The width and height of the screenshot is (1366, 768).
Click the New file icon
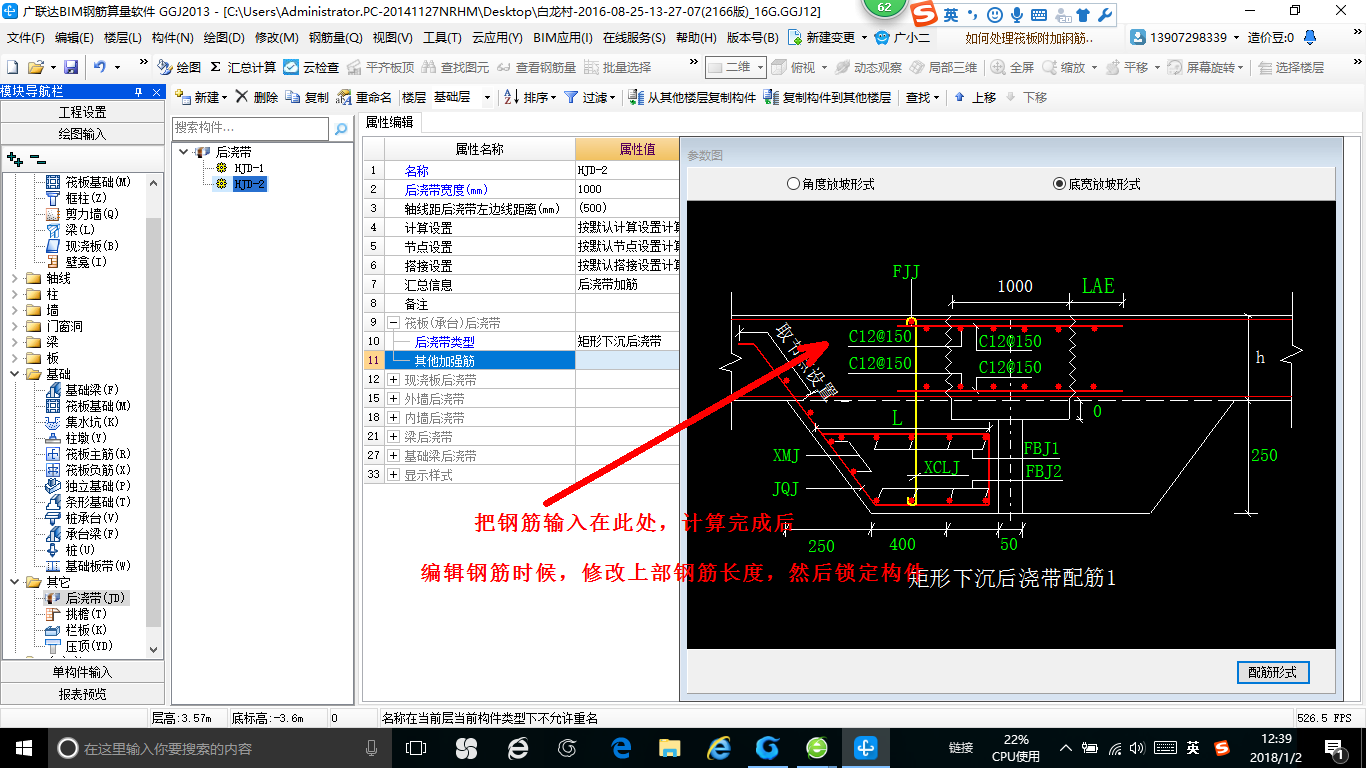pos(12,67)
